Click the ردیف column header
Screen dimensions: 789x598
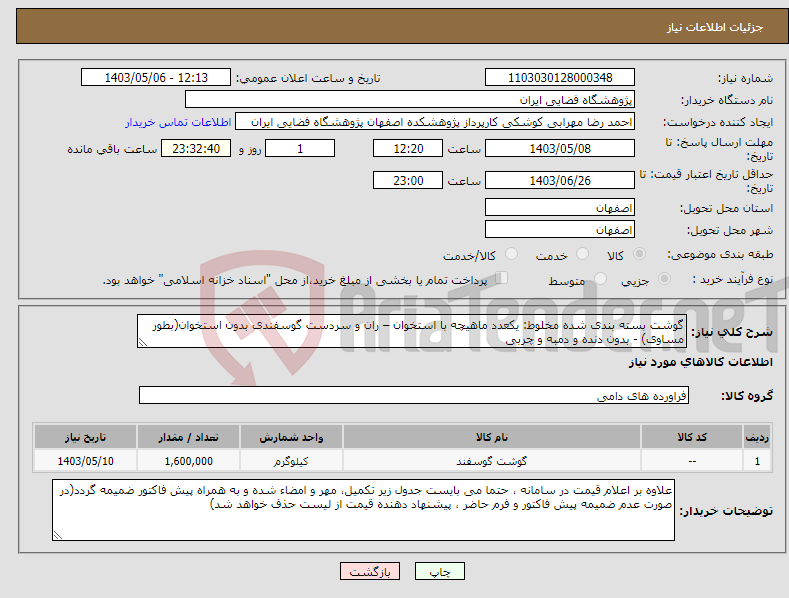[x=757, y=437]
